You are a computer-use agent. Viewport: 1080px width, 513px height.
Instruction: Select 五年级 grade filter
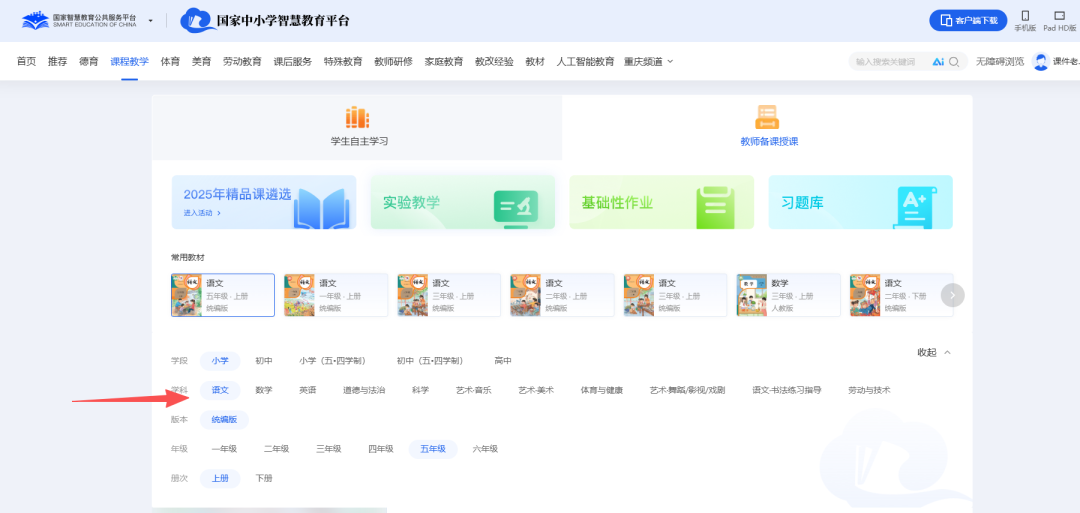(433, 449)
